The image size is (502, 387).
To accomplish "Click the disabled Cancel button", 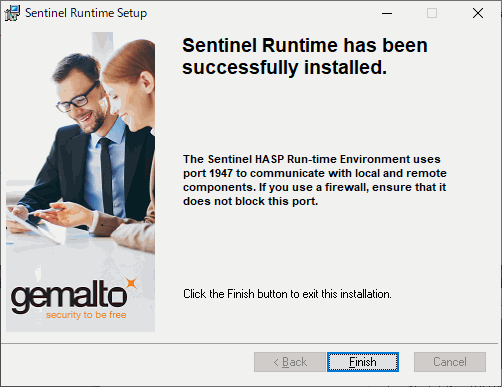I will click(450, 362).
